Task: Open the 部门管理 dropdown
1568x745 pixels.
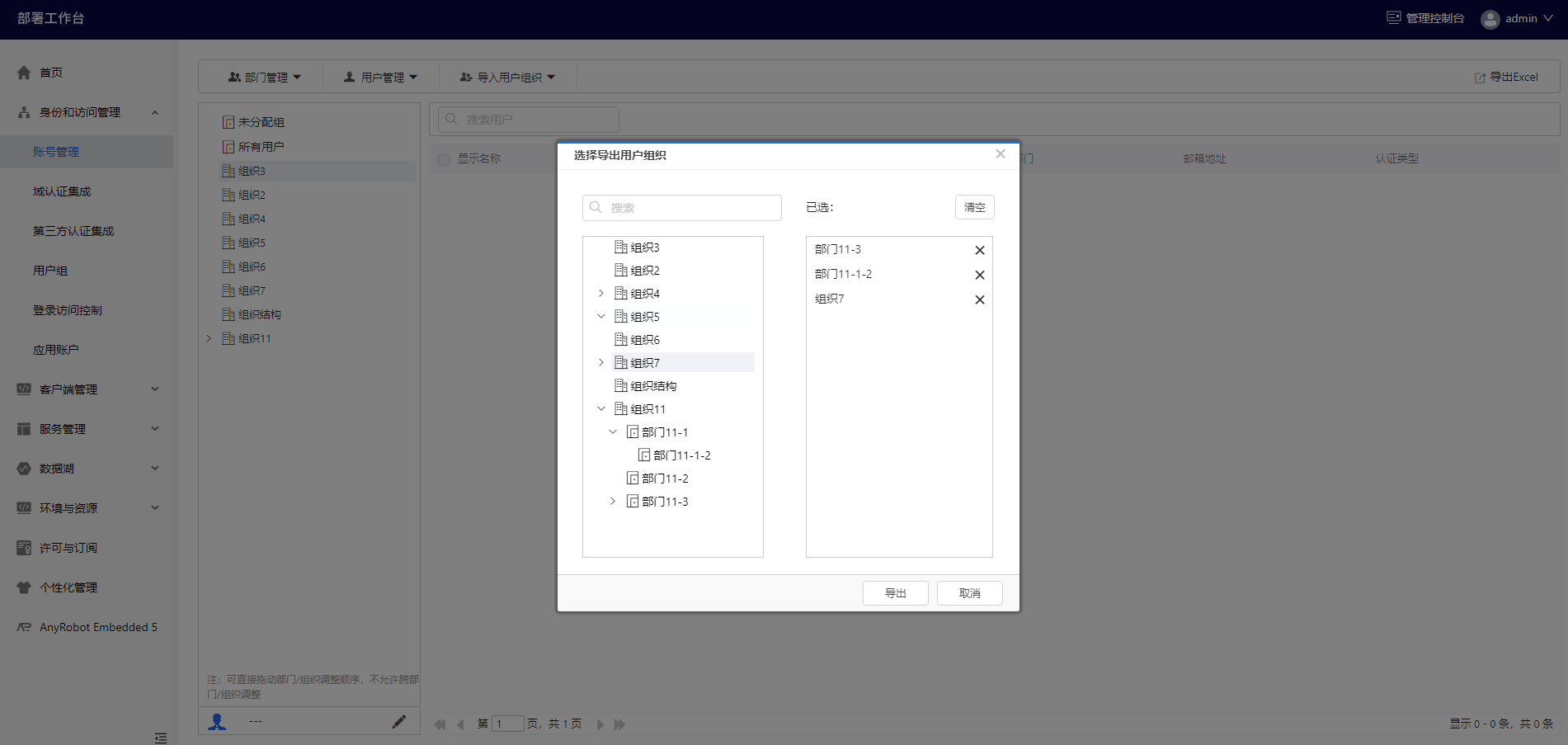Action: (x=264, y=77)
